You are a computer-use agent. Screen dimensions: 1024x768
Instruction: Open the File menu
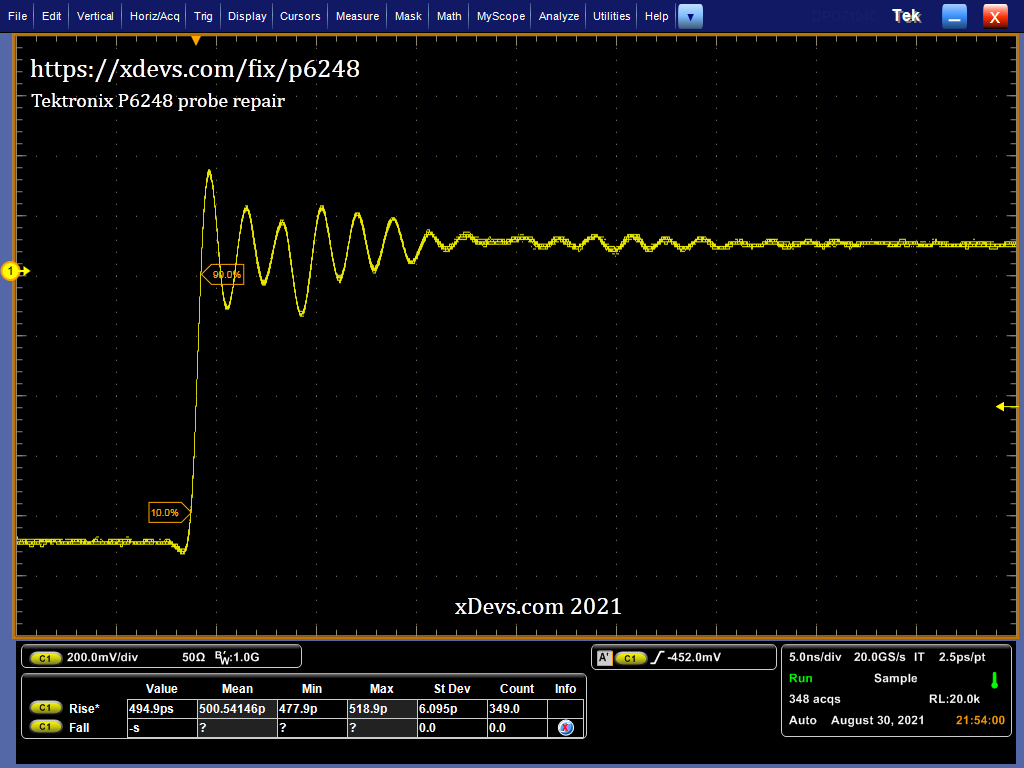(x=18, y=16)
